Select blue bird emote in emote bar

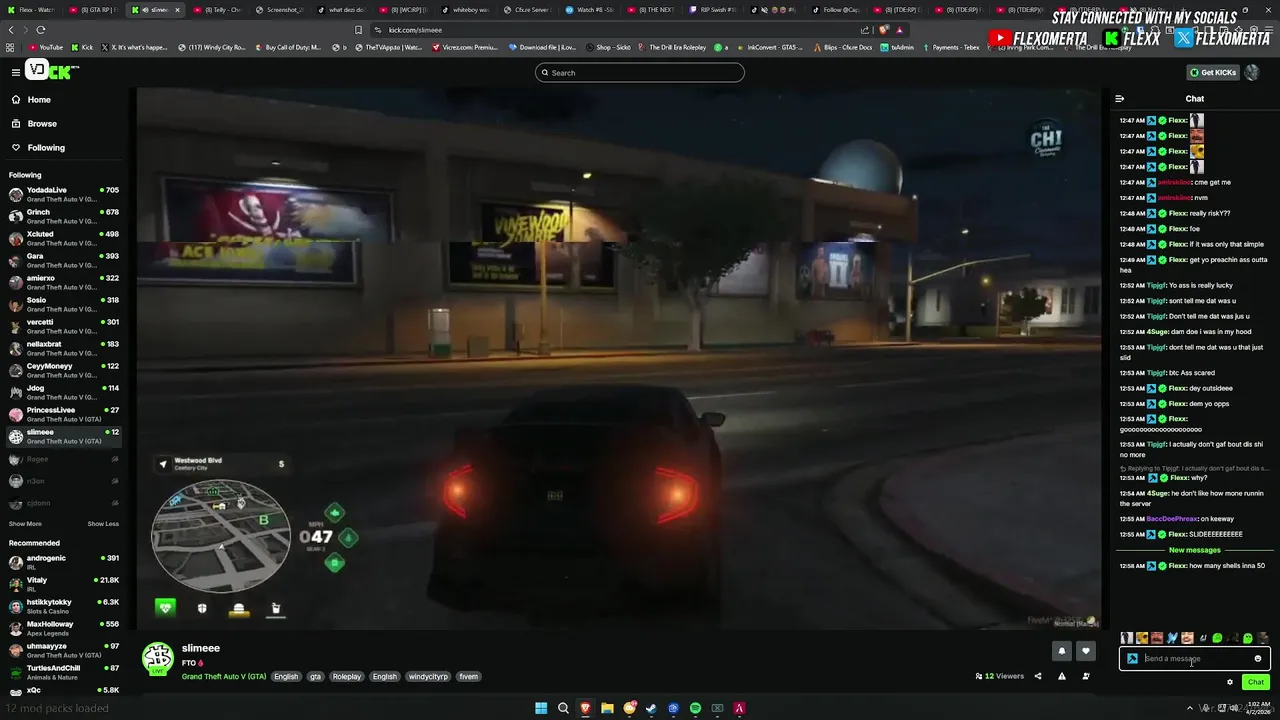click(1172, 638)
